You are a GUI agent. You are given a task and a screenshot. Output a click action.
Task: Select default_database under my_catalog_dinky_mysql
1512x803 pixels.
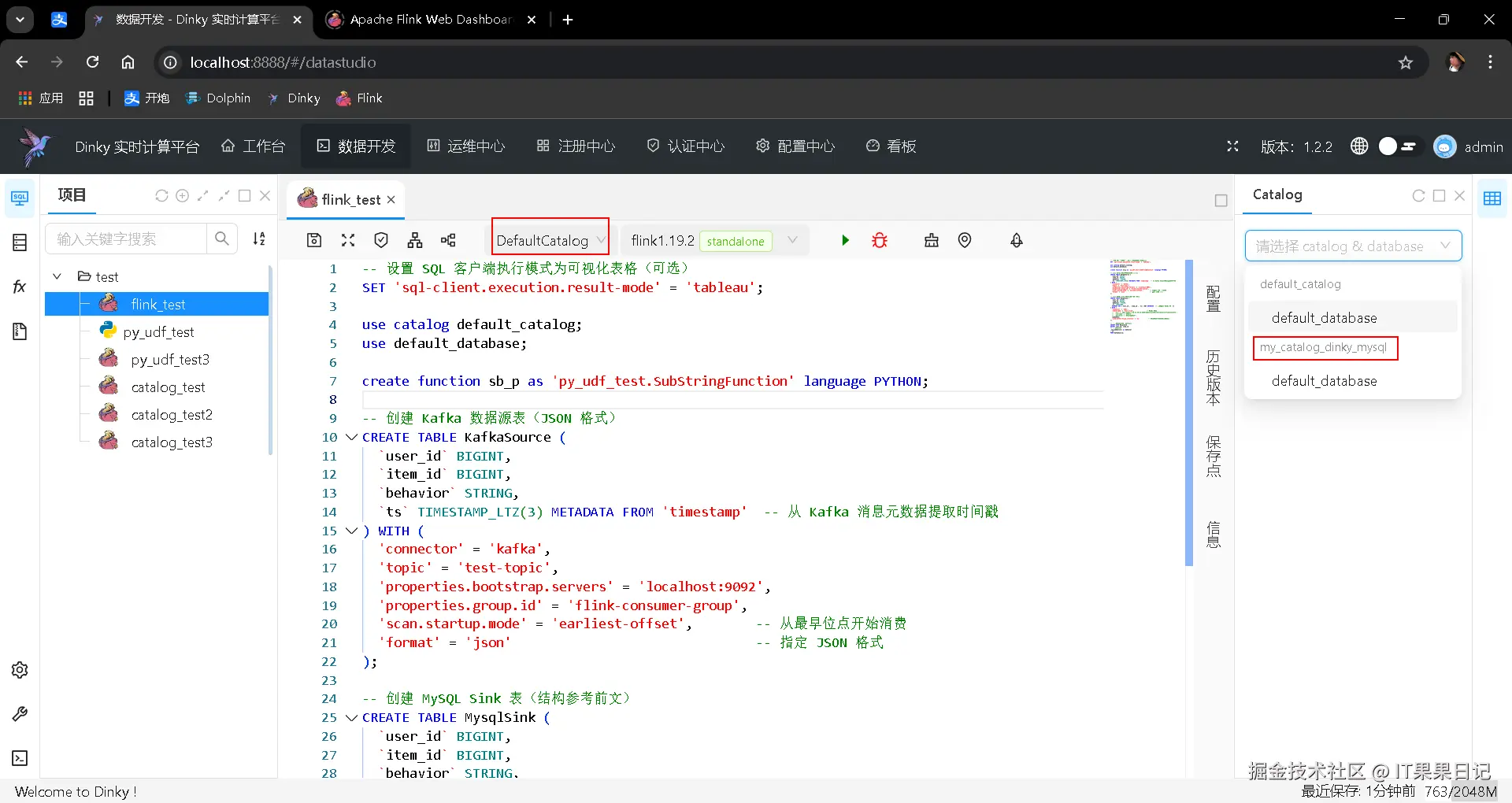[x=1324, y=381]
